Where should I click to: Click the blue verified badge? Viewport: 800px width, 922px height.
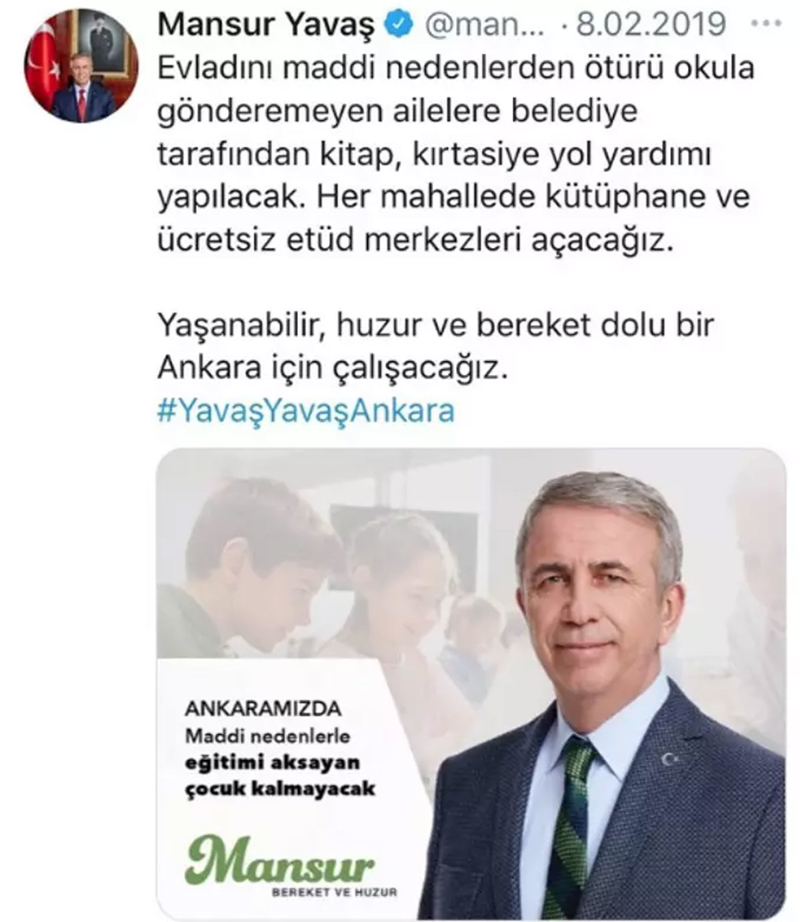[399, 24]
